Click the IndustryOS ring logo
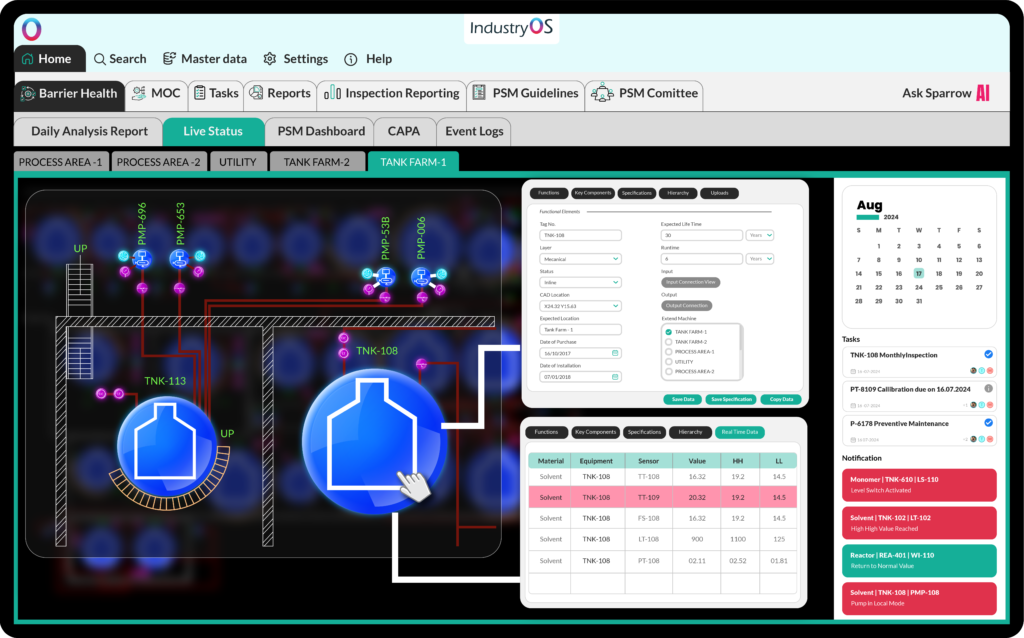 31,29
